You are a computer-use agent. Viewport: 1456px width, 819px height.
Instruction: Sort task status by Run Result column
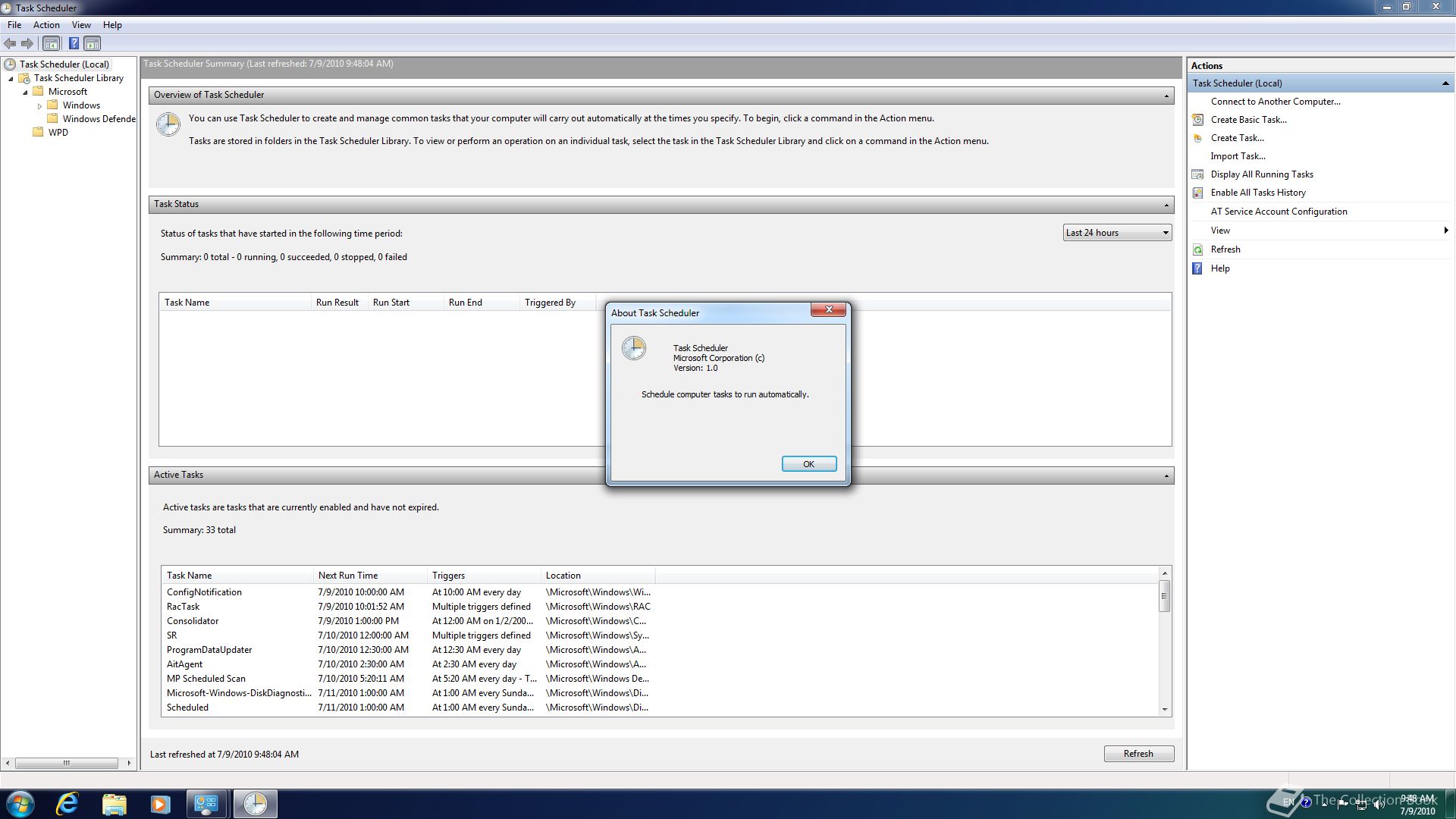pos(339,303)
